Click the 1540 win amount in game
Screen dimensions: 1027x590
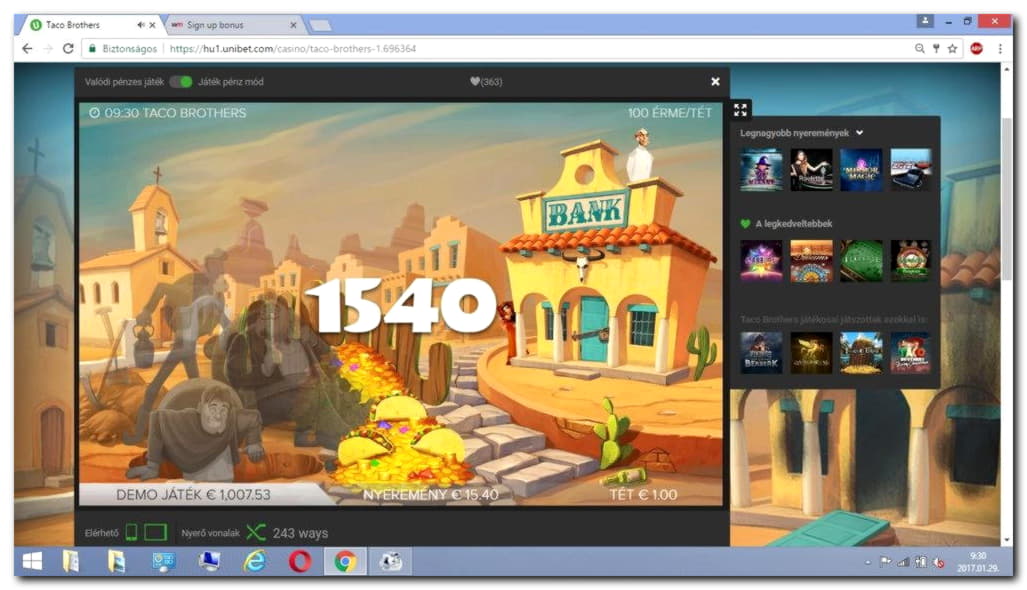pos(400,305)
